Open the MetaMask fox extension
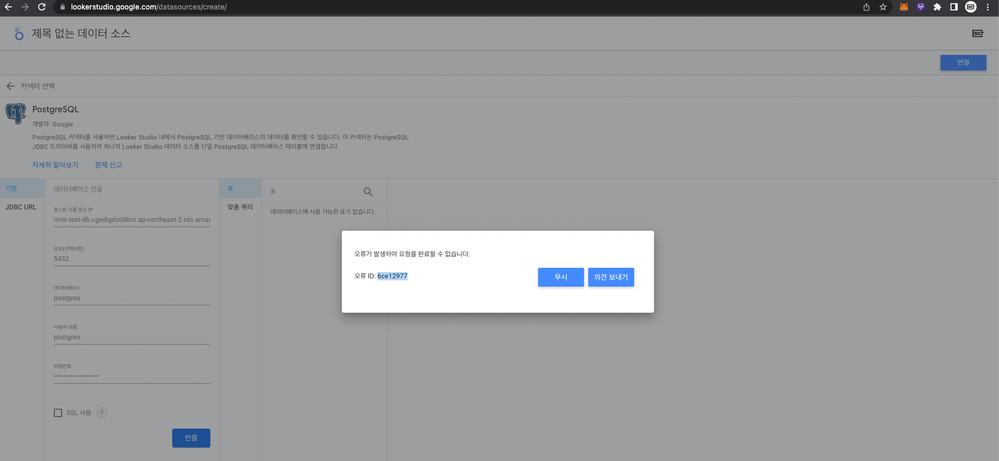Viewport: 999px width, 461px height. coord(904,7)
